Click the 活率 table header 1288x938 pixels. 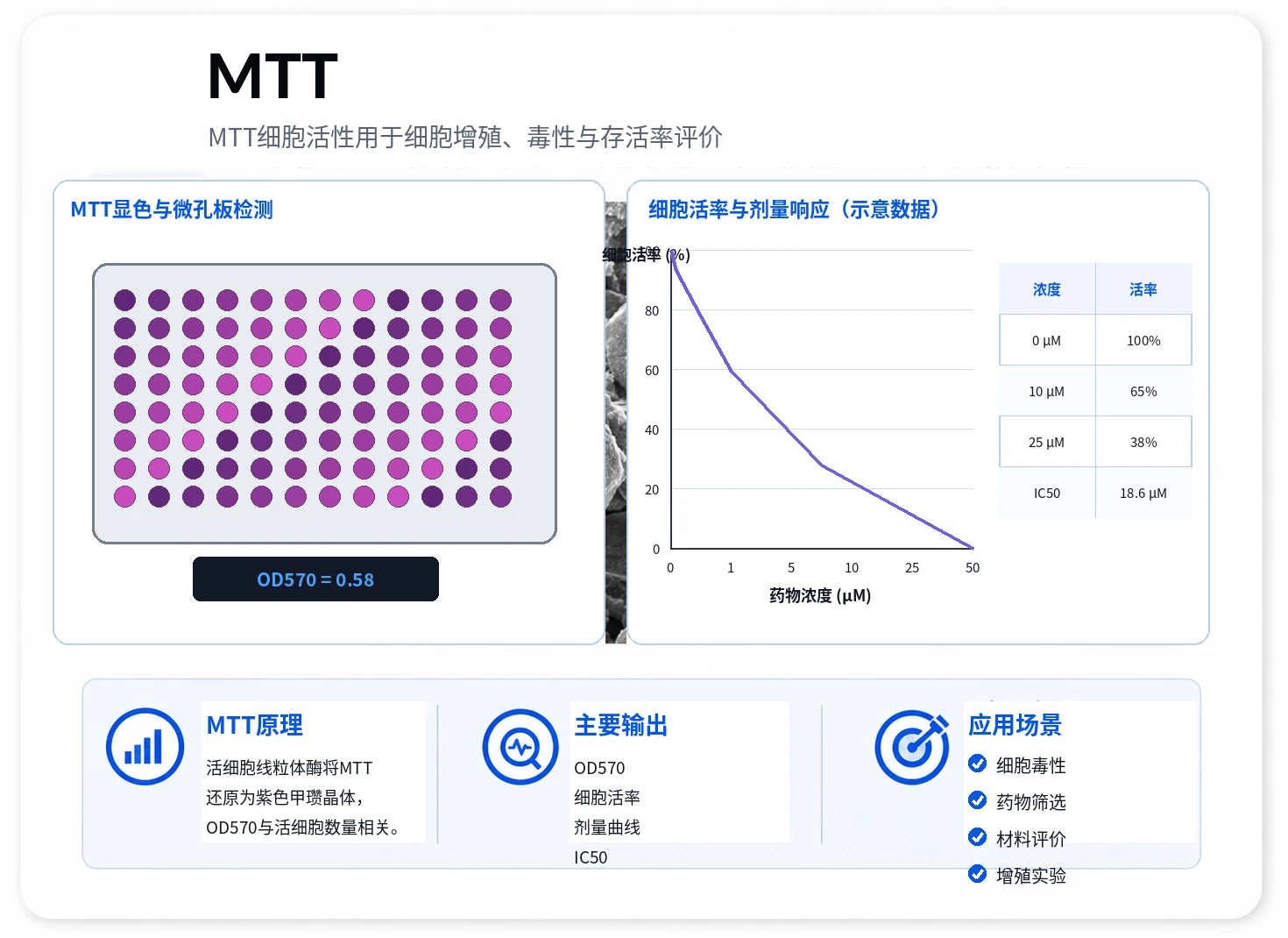pos(1143,289)
